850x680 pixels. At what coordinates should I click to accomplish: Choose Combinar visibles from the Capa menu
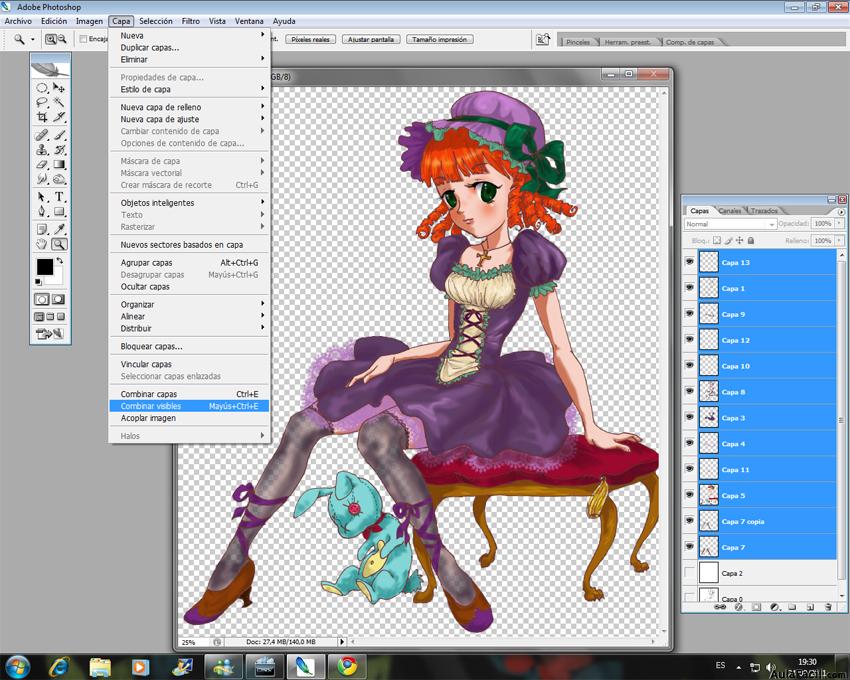click(x=189, y=406)
